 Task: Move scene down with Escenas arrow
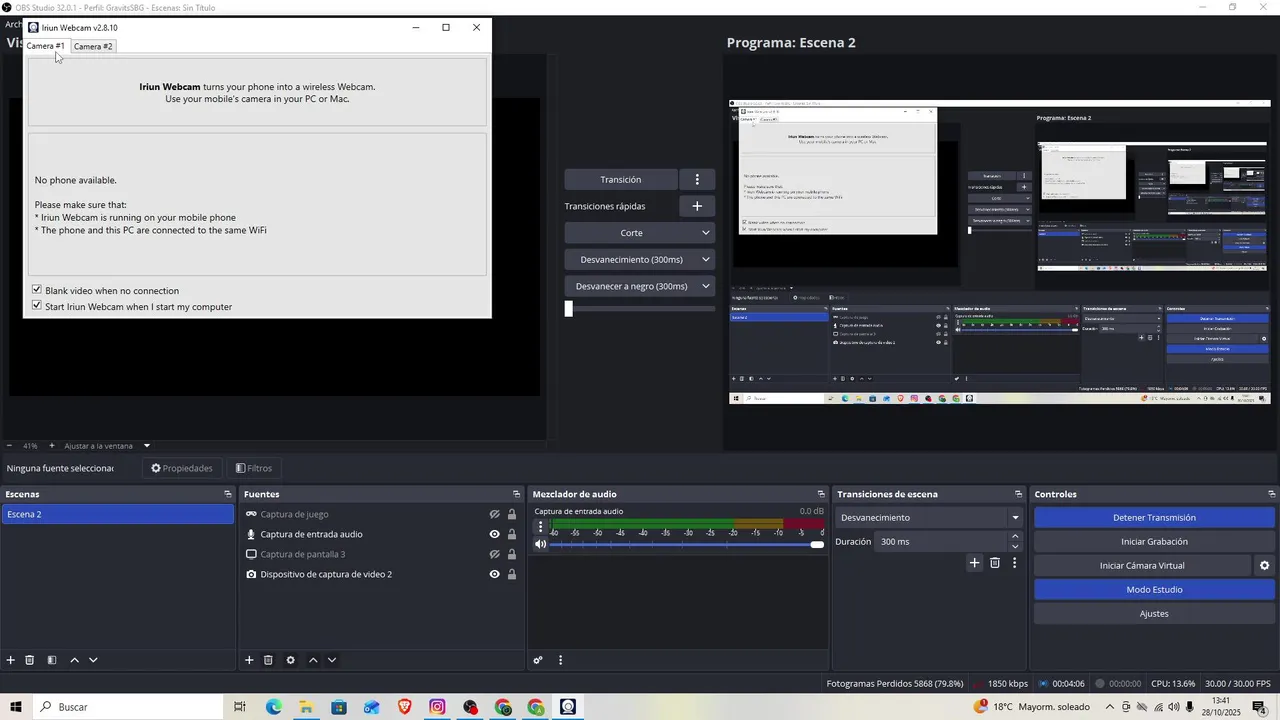pos(93,660)
